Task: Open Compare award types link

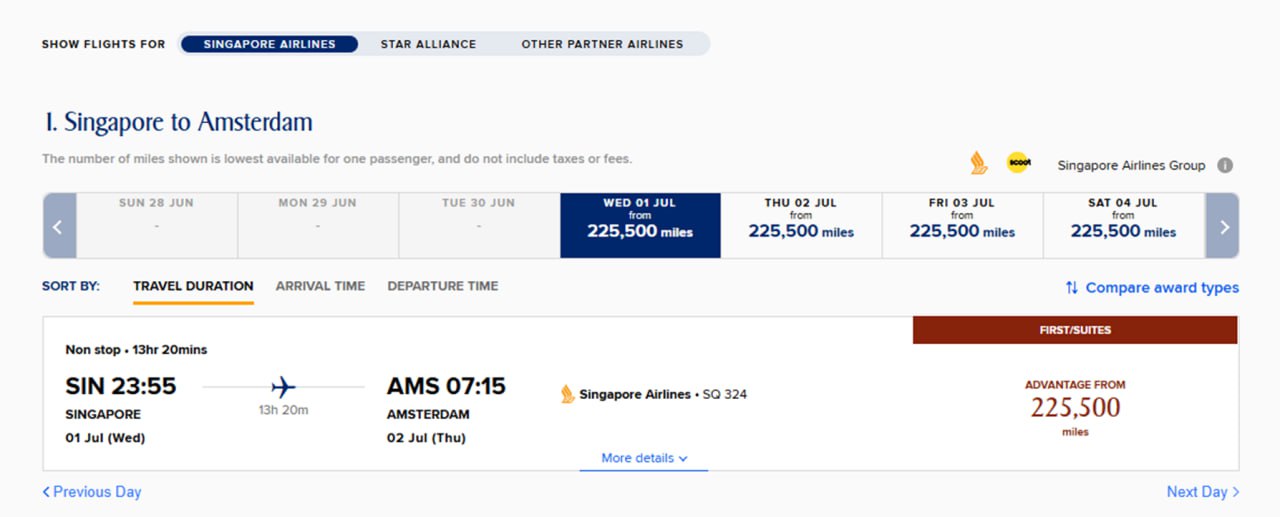Action: (1161, 288)
